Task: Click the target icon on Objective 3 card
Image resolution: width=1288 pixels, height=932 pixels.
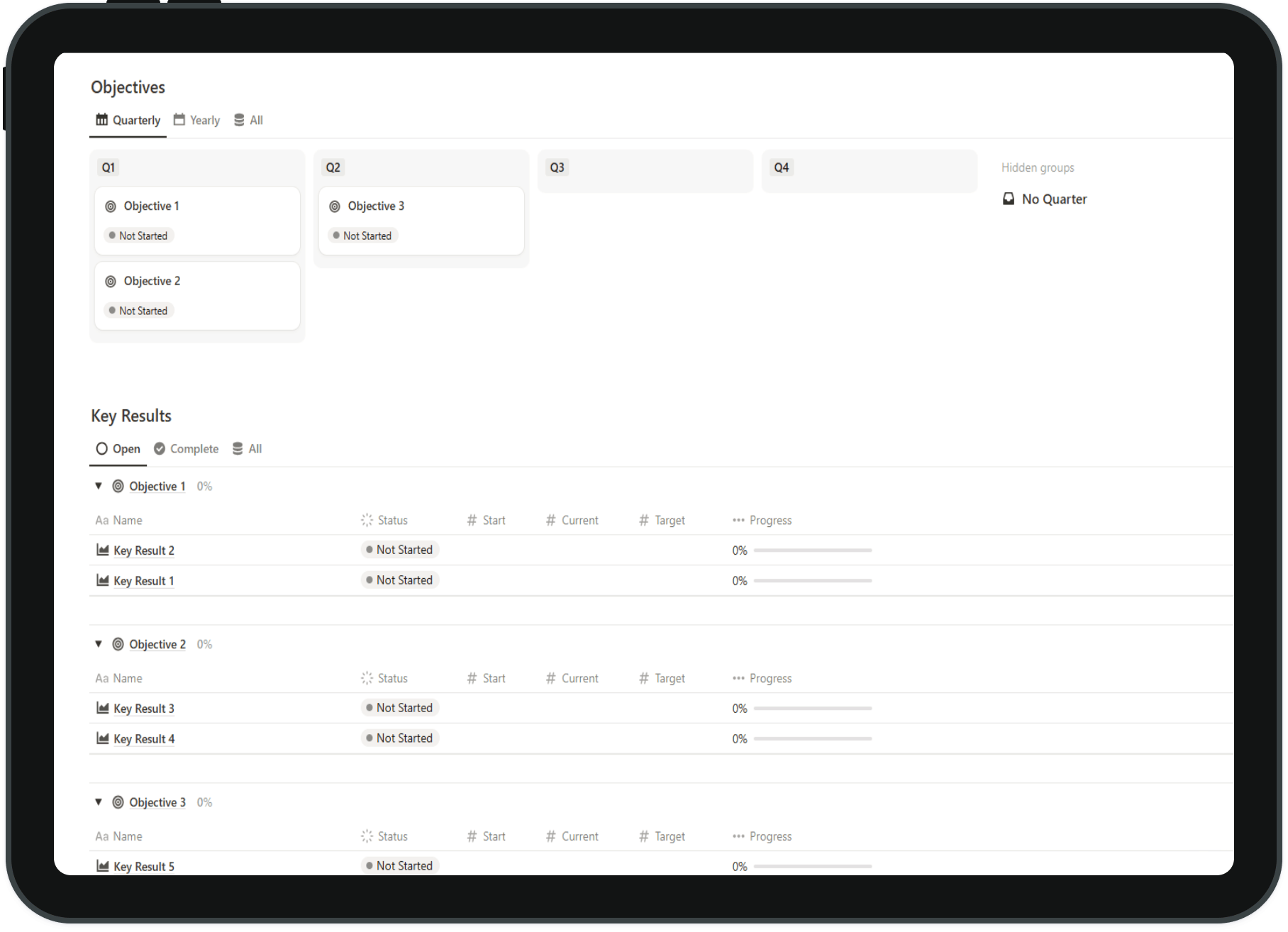Action: pos(335,206)
